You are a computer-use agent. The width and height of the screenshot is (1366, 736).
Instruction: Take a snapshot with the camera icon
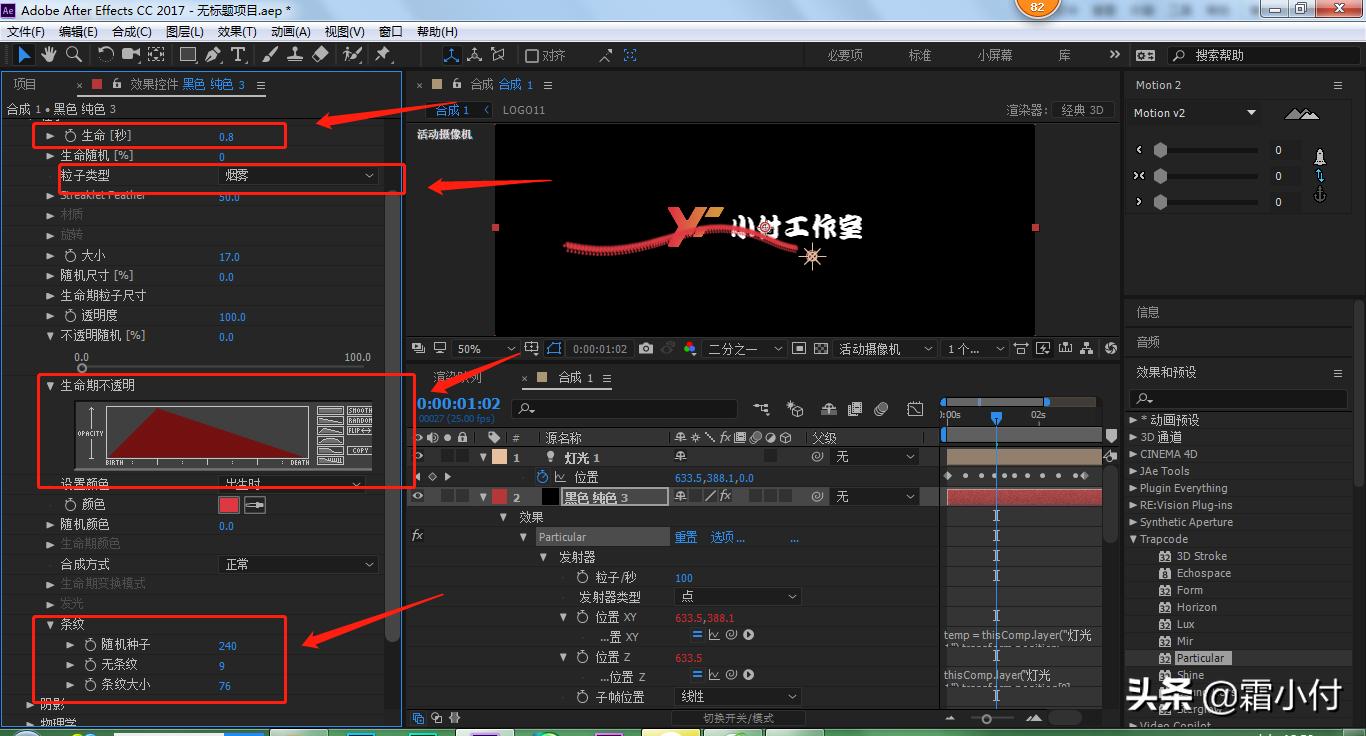[646, 349]
